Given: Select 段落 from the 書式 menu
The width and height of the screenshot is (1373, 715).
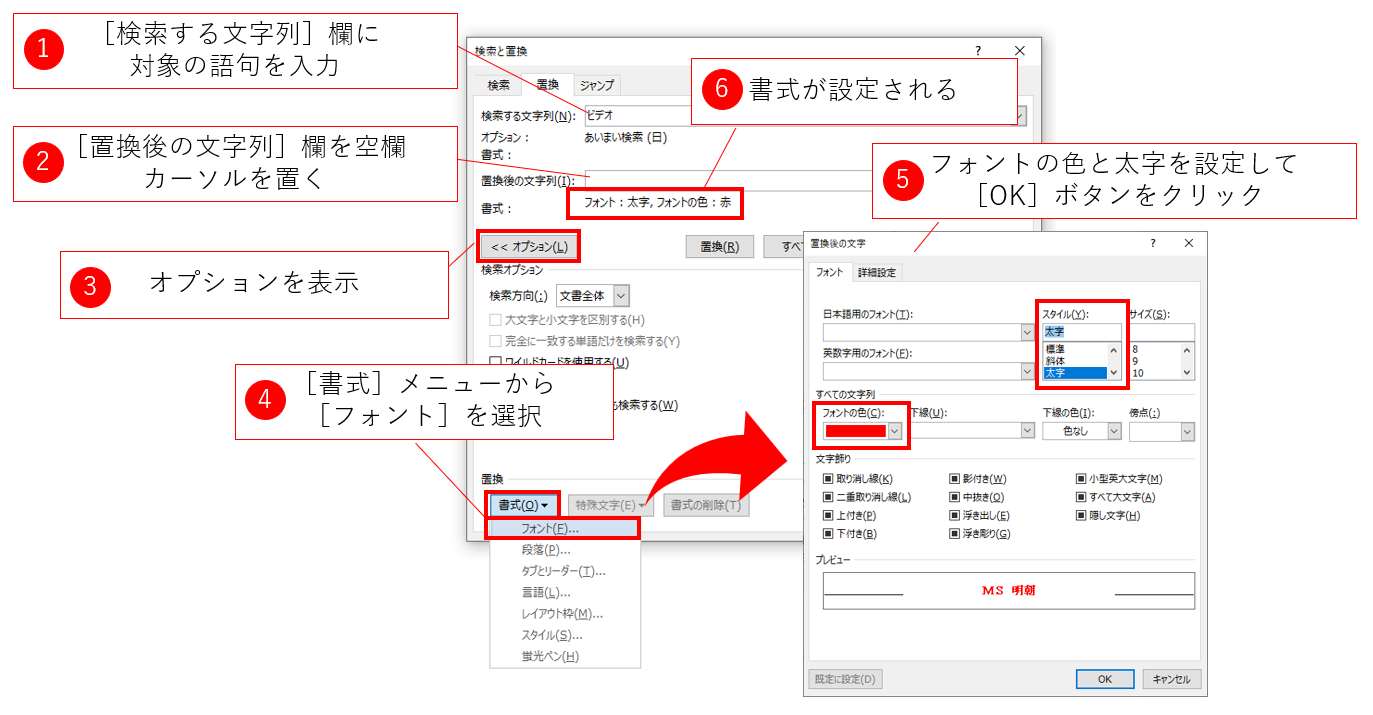Looking at the screenshot, I should [x=546, y=549].
